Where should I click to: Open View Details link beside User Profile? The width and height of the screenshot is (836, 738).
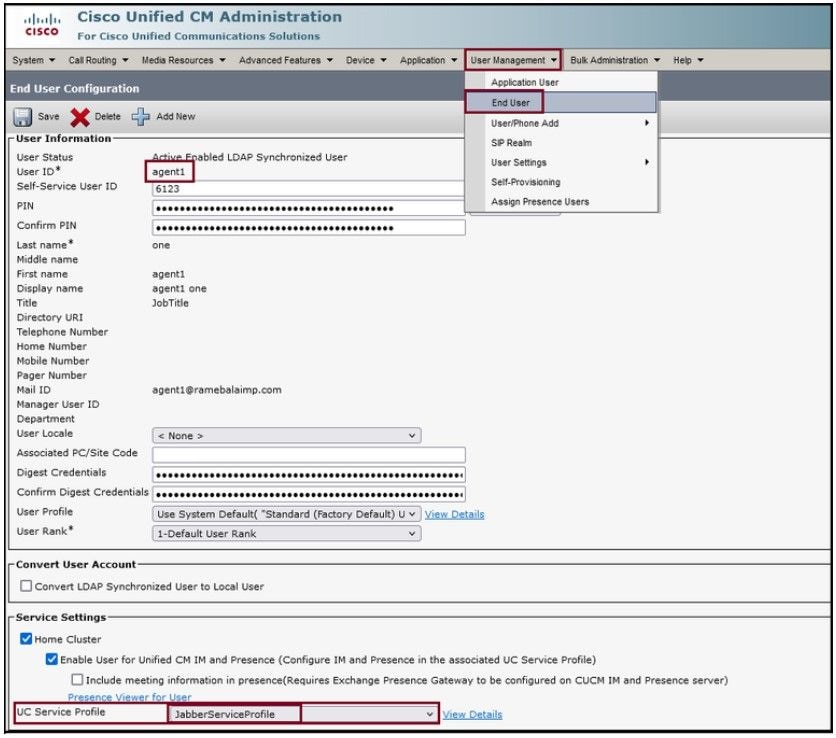point(454,515)
